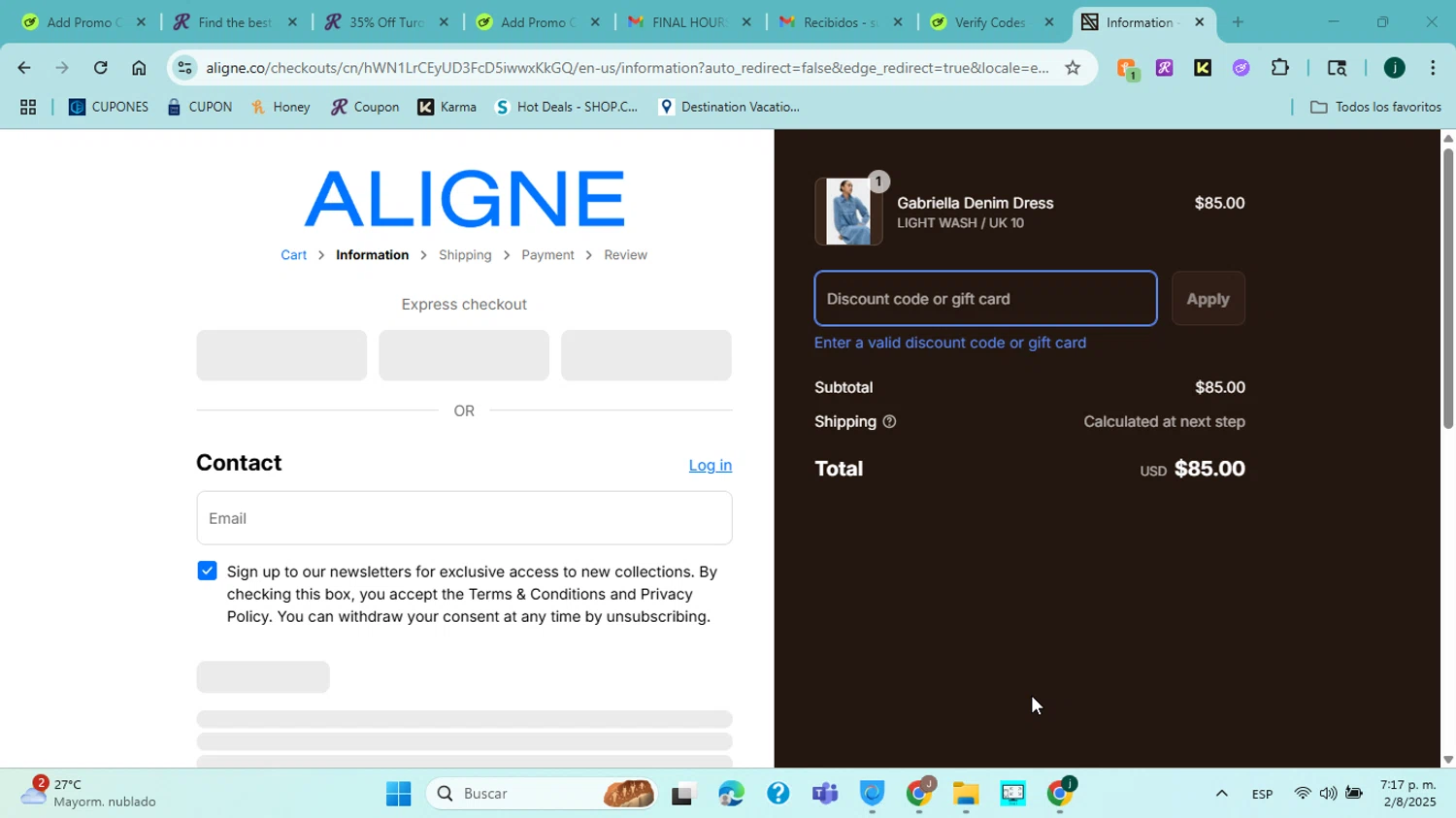Switch ESP input language indicator

1262,794
